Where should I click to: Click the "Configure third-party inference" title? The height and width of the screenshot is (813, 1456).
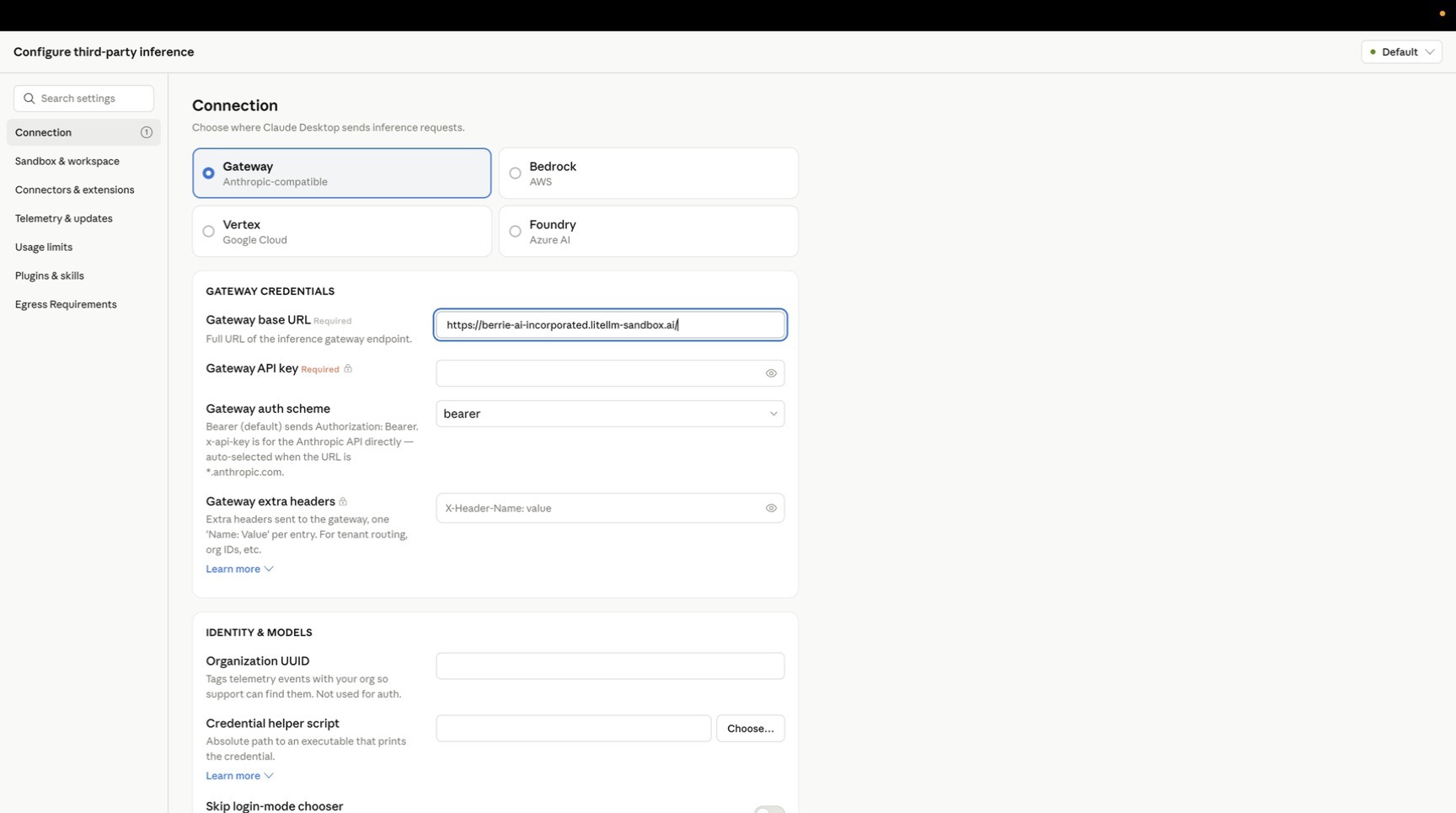tap(104, 52)
